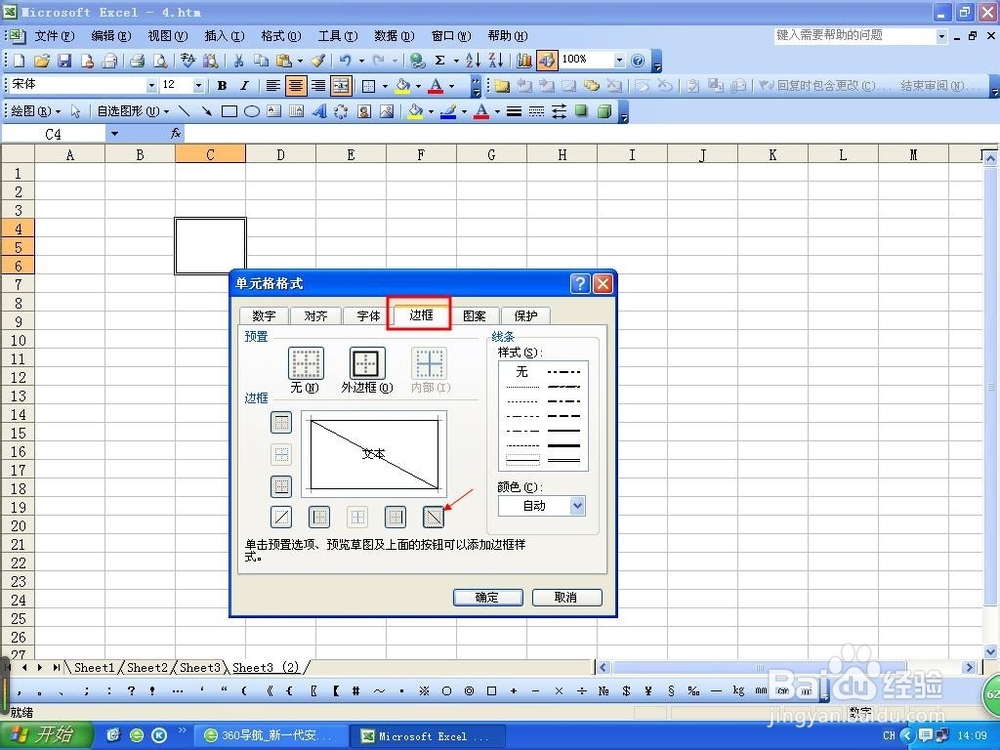The image size is (1000, 750).
Task: Click the Undo arrow icon
Action: [x=345, y=61]
